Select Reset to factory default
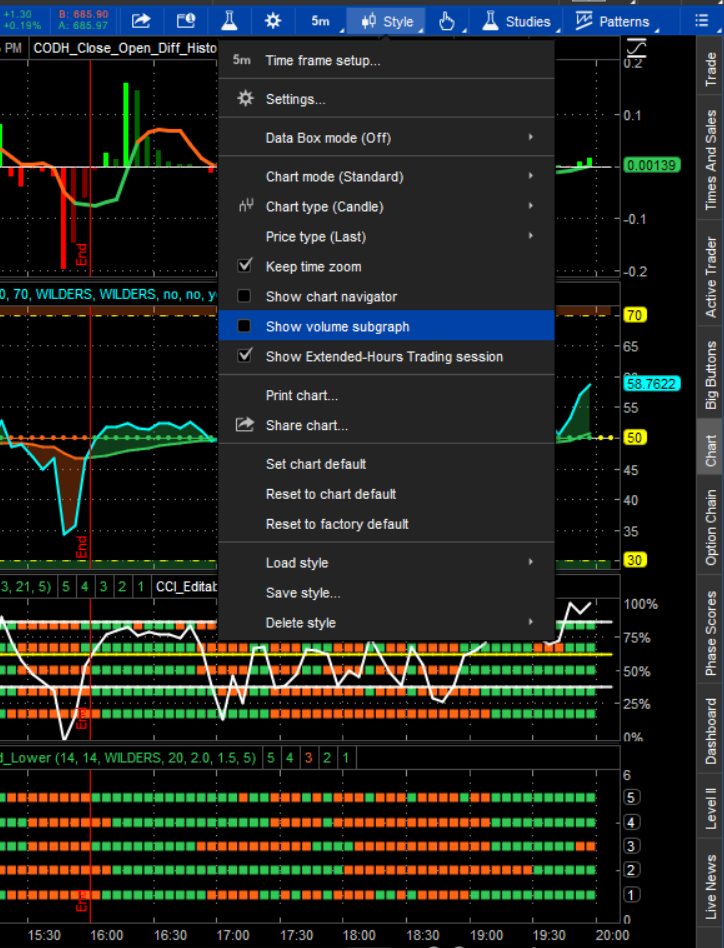 pos(337,524)
